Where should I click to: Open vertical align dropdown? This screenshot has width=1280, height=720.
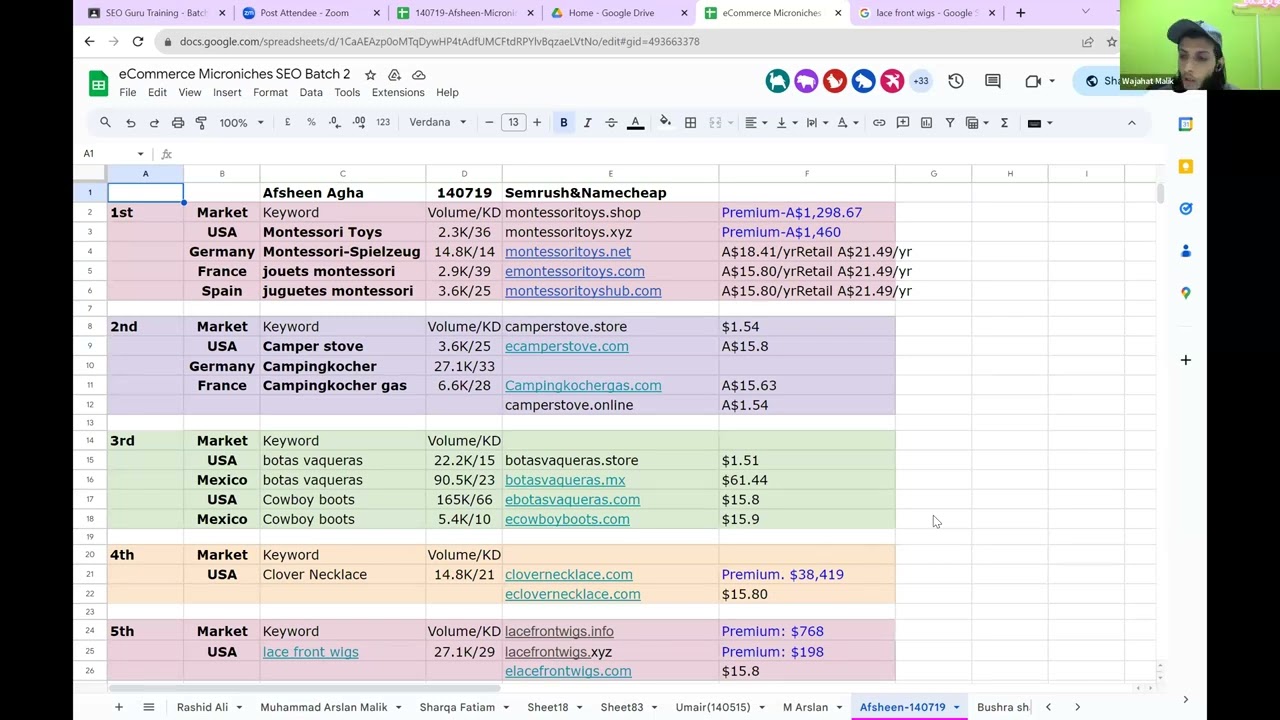coord(786,123)
